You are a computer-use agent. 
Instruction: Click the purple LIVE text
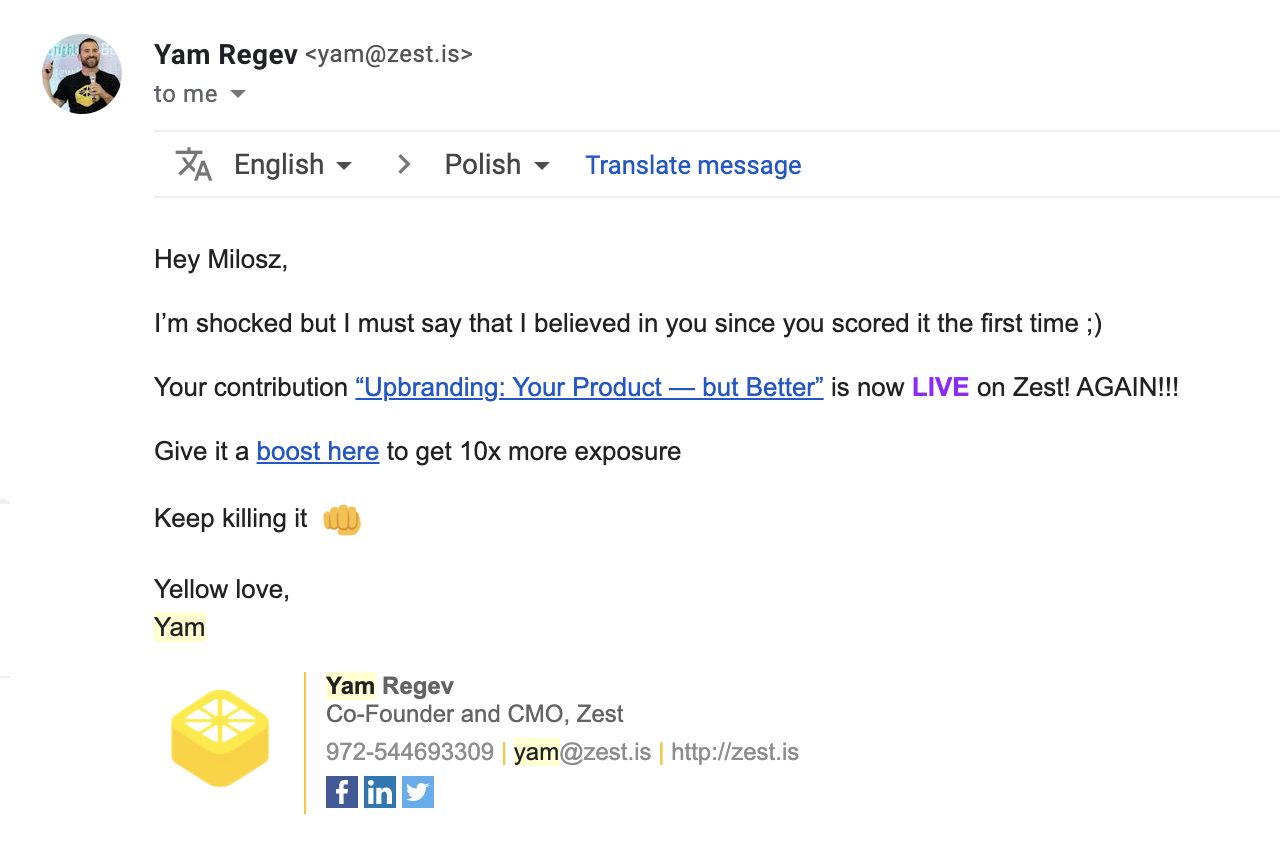(940, 387)
